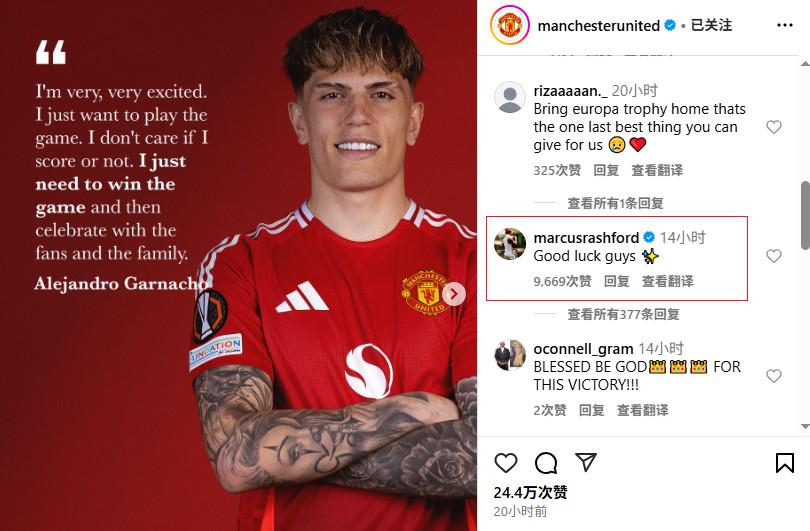This screenshot has height=531, width=810.
Task: Open oconnell_gram's profile avatar
Action: click(510, 355)
